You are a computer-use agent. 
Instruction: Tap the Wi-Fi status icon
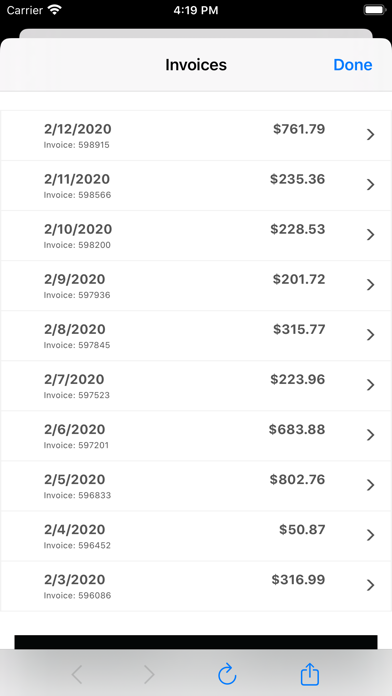point(55,10)
